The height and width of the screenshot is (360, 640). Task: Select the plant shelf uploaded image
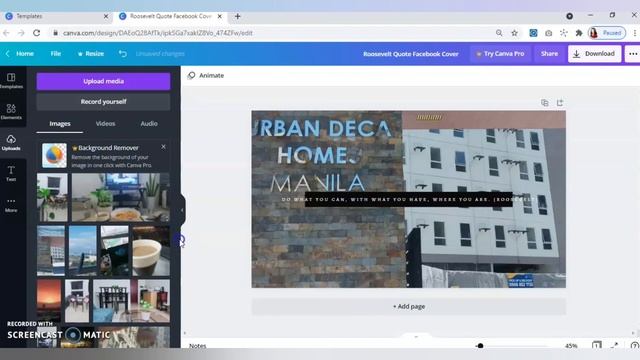[x=52, y=197]
